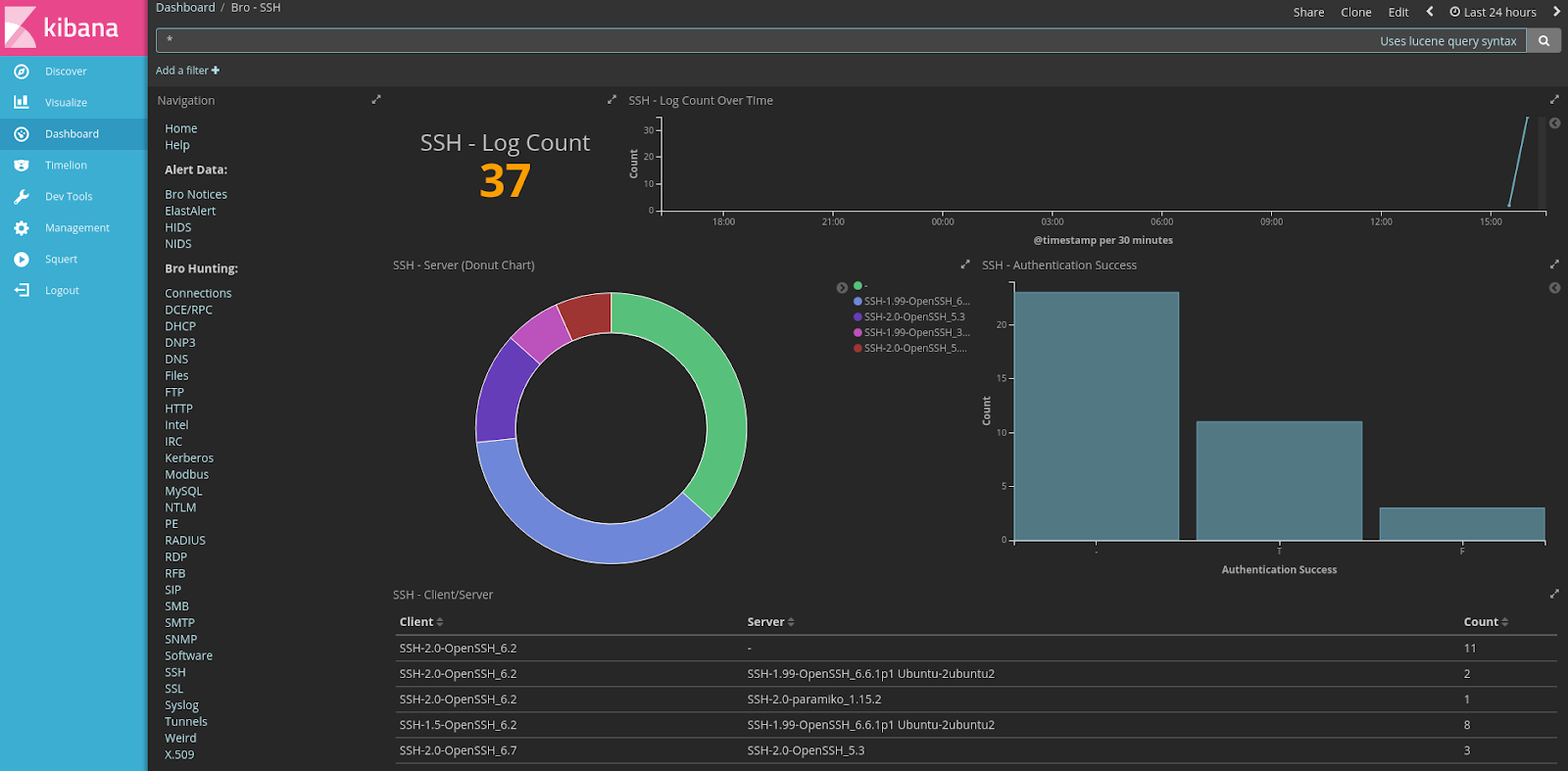The image size is (1568, 771).
Task: Open Dashboard breadcrumb link
Action: point(185,8)
